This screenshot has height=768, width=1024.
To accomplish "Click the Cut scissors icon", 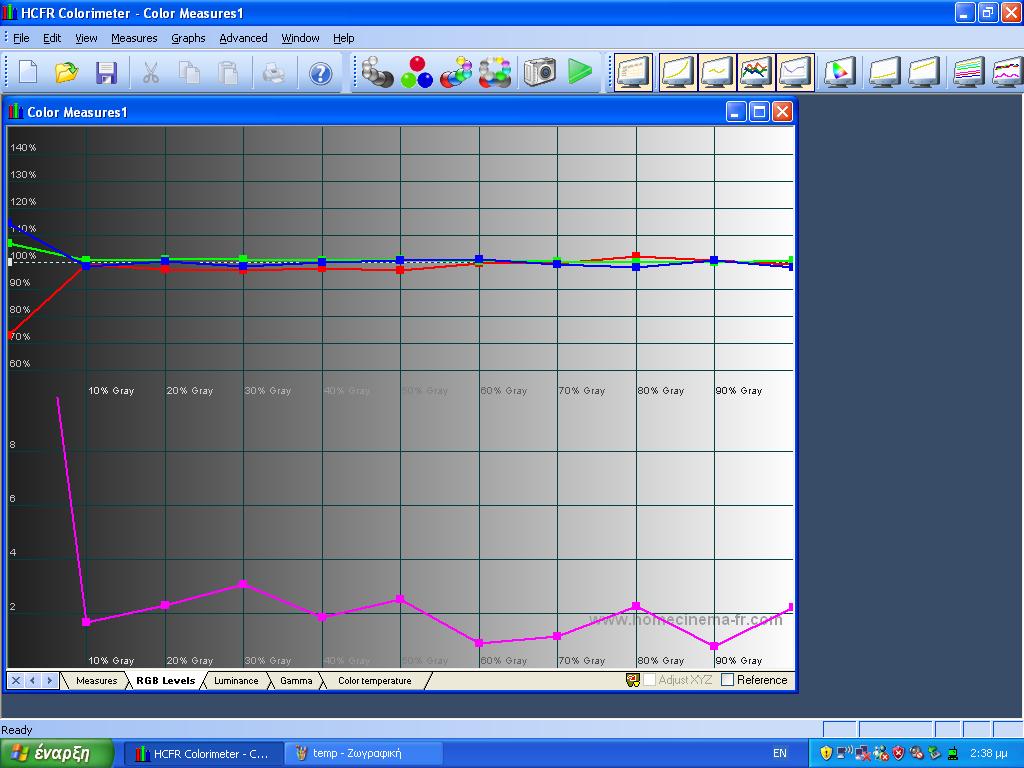I will 151,72.
